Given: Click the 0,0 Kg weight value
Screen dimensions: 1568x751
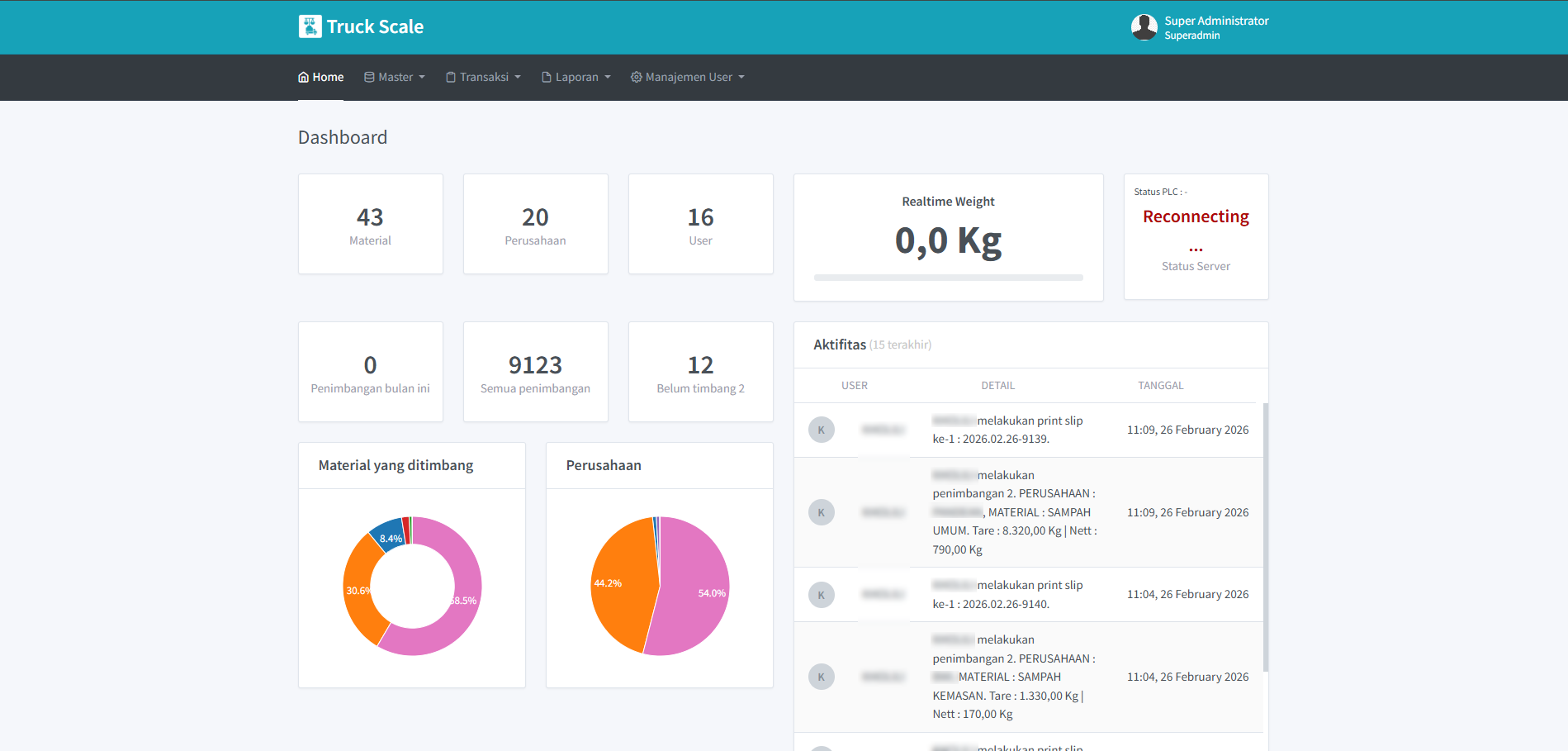Looking at the screenshot, I should click(x=949, y=241).
